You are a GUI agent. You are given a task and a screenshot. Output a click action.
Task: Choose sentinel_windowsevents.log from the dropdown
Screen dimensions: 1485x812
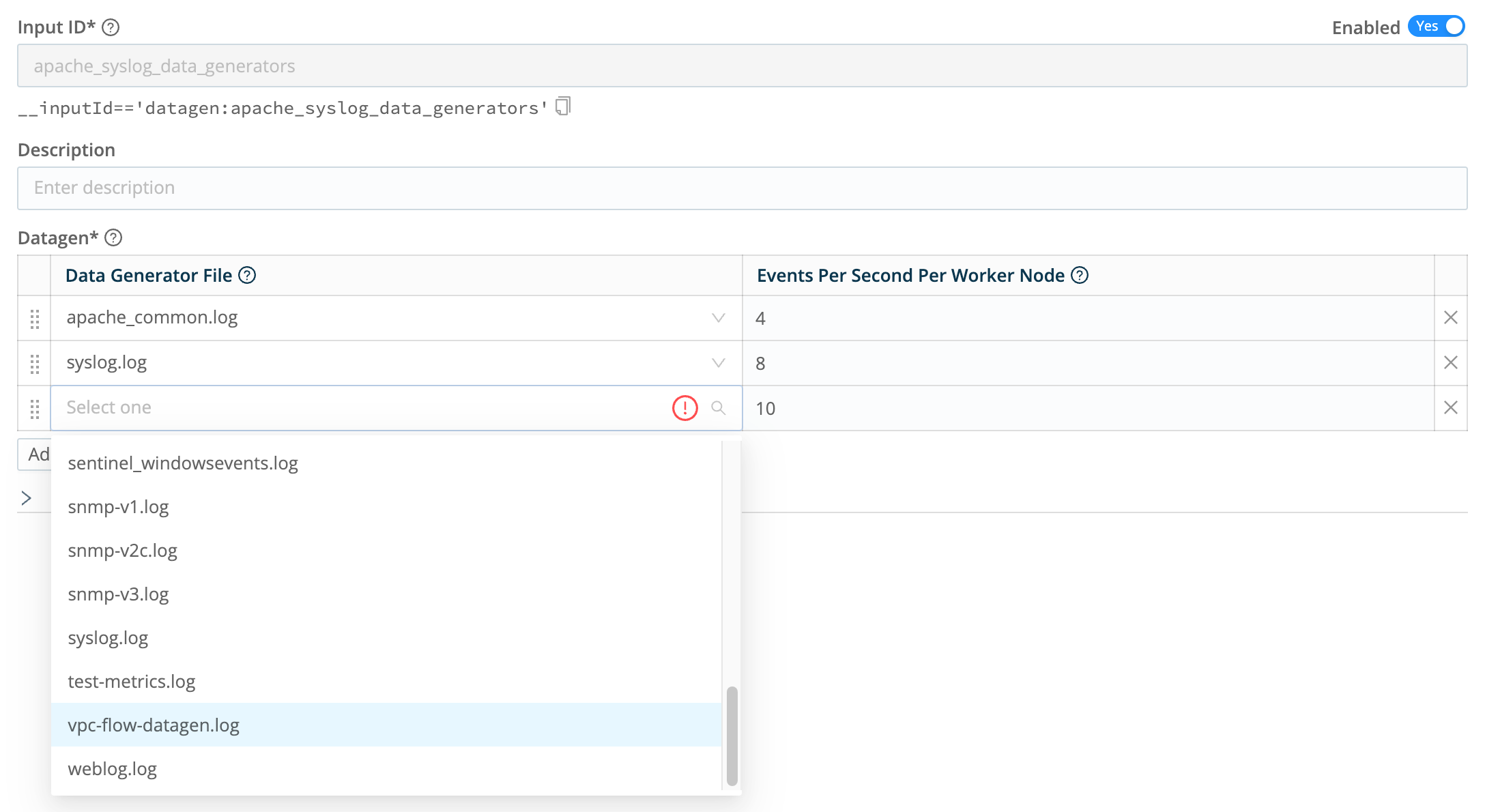pyautogui.click(x=182, y=463)
